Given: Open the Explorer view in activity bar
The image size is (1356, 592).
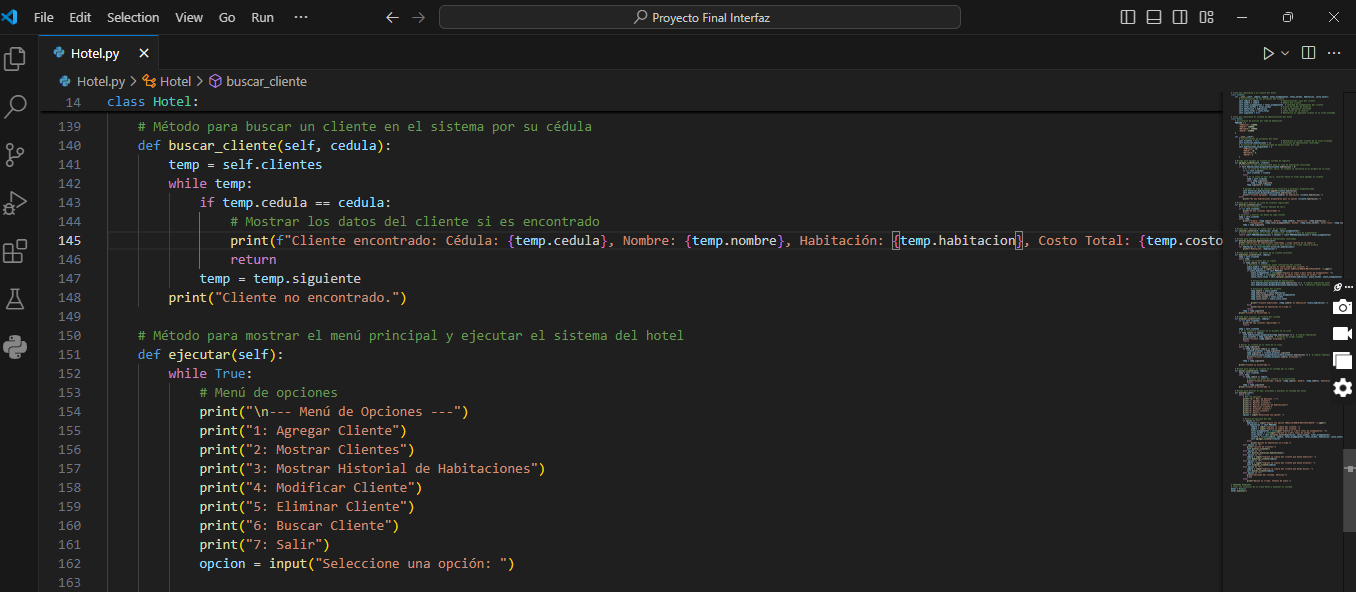Looking at the screenshot, I should 15,59.
